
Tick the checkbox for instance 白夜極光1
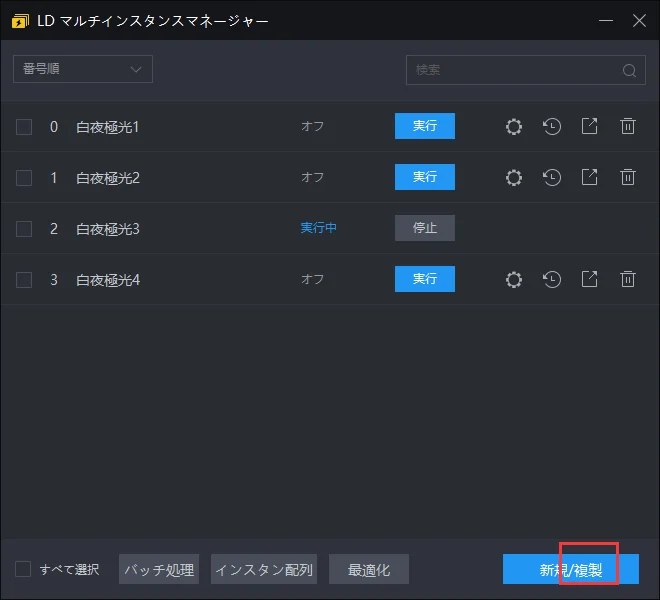[x=24, y=127]
